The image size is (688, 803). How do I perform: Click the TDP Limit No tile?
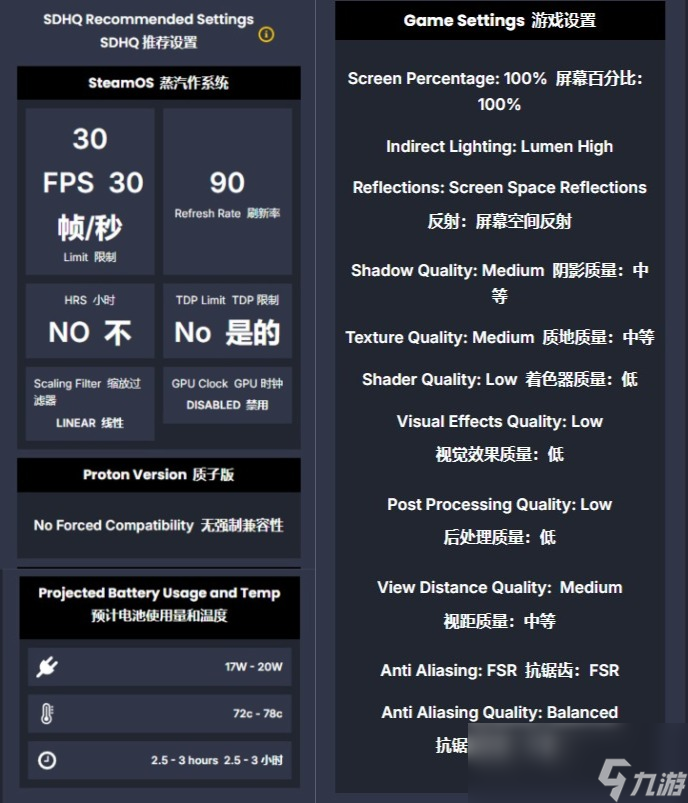coord(227,321)
